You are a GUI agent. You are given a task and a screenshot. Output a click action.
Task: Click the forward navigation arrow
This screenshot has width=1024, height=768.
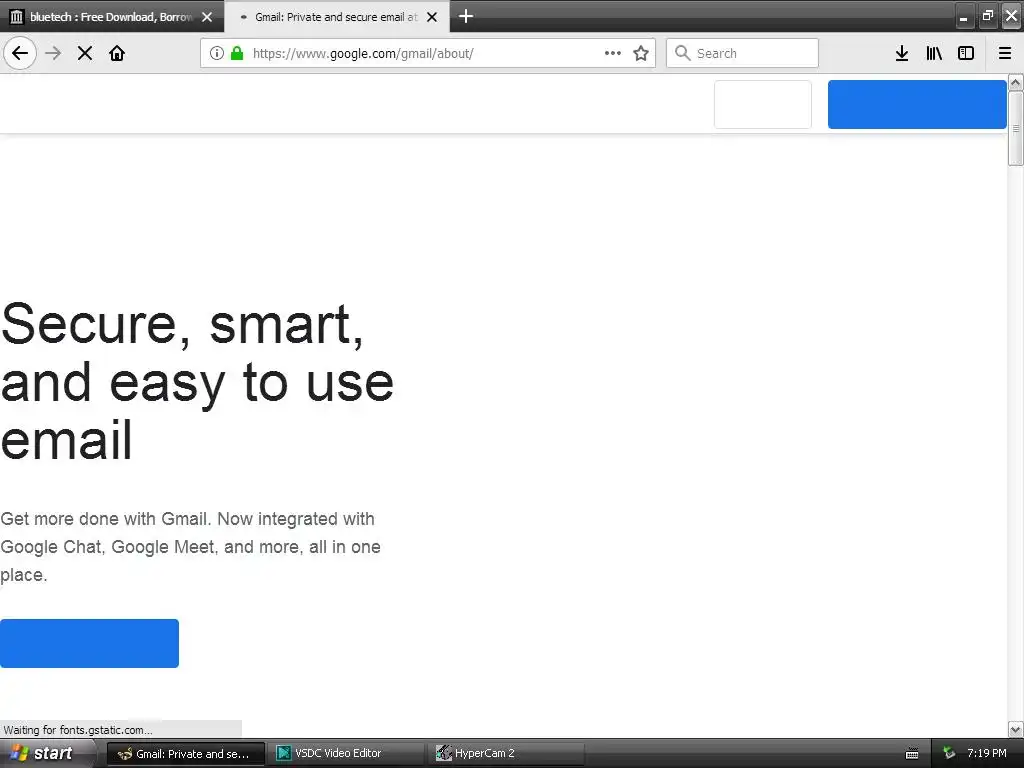tap(53, 53)
